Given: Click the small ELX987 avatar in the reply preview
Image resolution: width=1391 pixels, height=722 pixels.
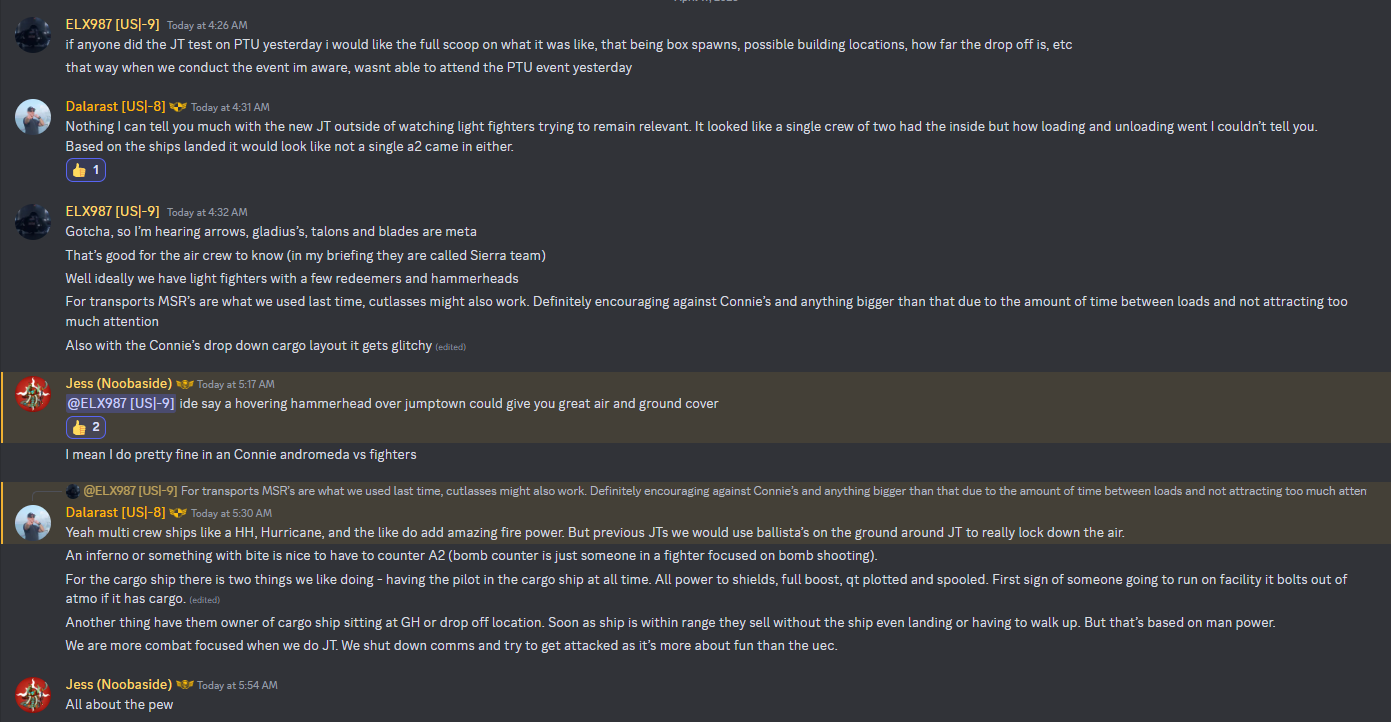Looking at the screenshot, I should coord(73,490).
